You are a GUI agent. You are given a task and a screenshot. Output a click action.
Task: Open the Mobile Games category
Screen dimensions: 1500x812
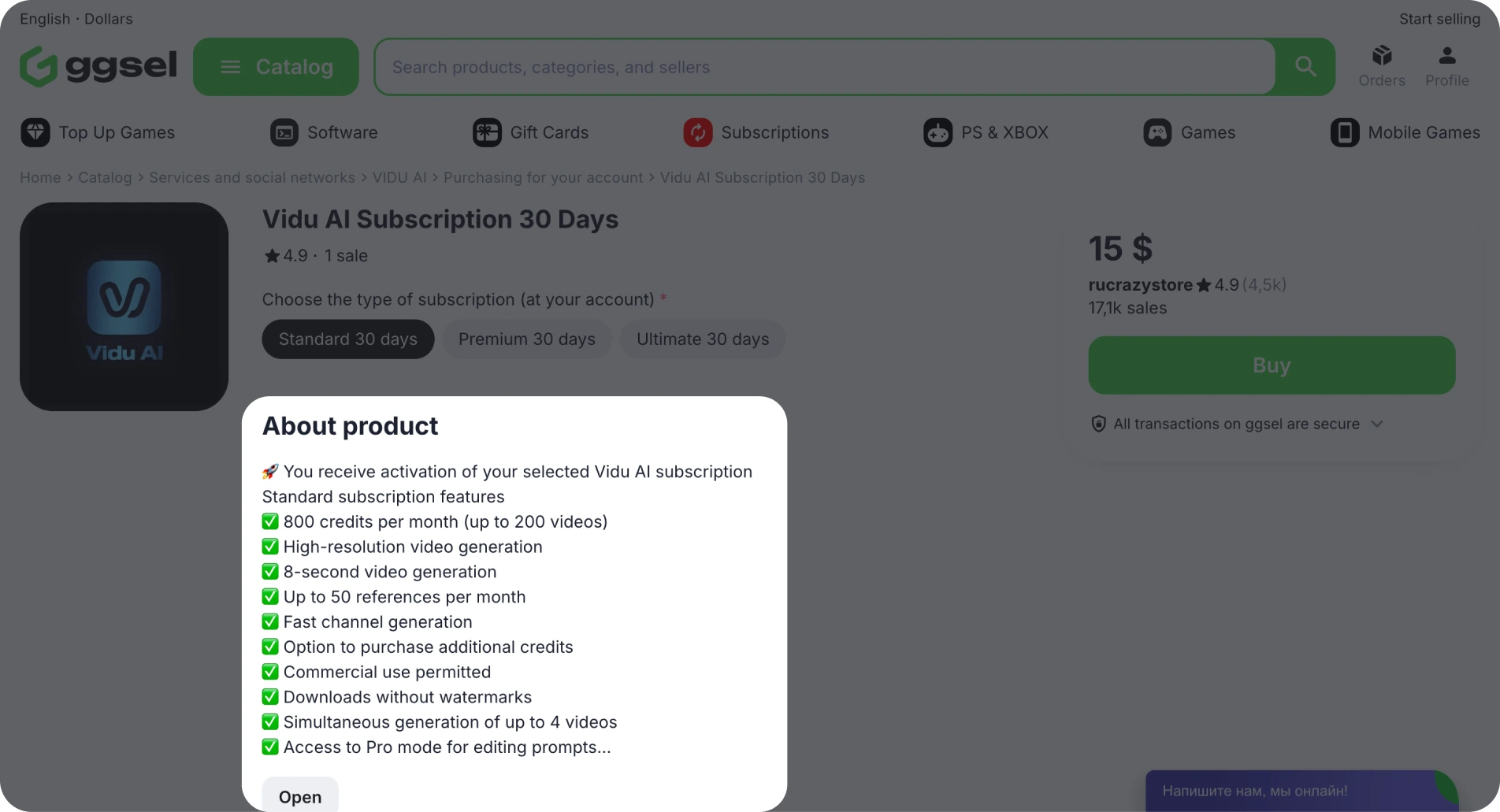pyautogui.click(x=1405, y=132)
